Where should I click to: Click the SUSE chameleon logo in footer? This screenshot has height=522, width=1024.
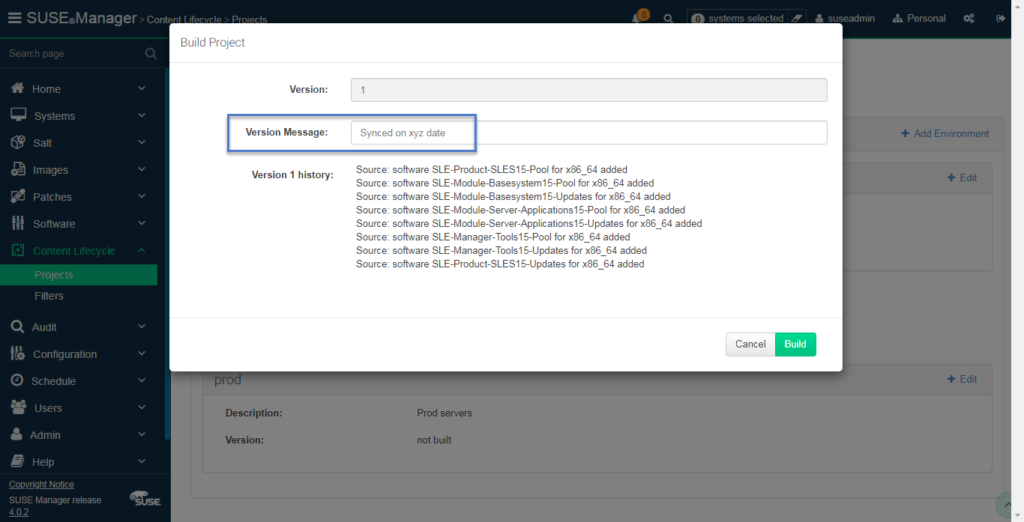coord(145,498)
